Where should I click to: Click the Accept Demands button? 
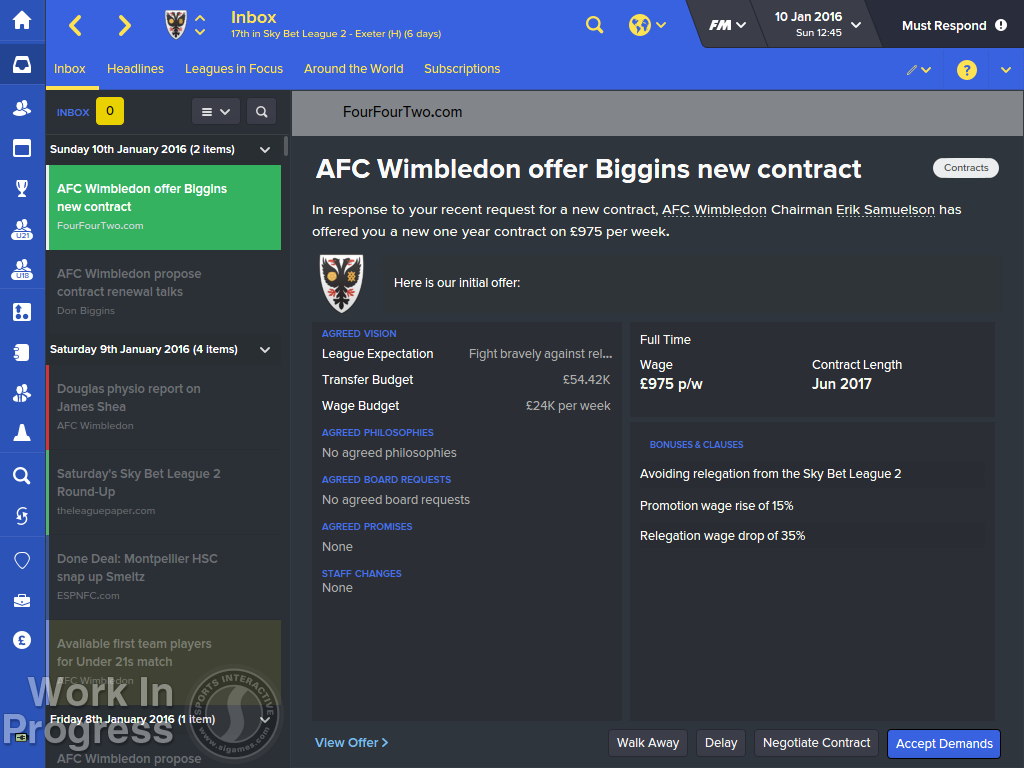(x=944, y=743)
